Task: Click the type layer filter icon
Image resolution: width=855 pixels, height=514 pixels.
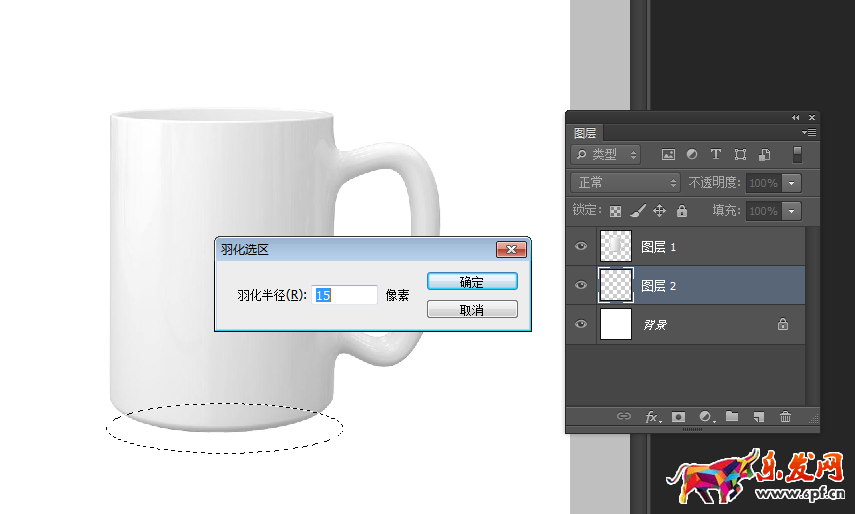Action: click(716, 155)
